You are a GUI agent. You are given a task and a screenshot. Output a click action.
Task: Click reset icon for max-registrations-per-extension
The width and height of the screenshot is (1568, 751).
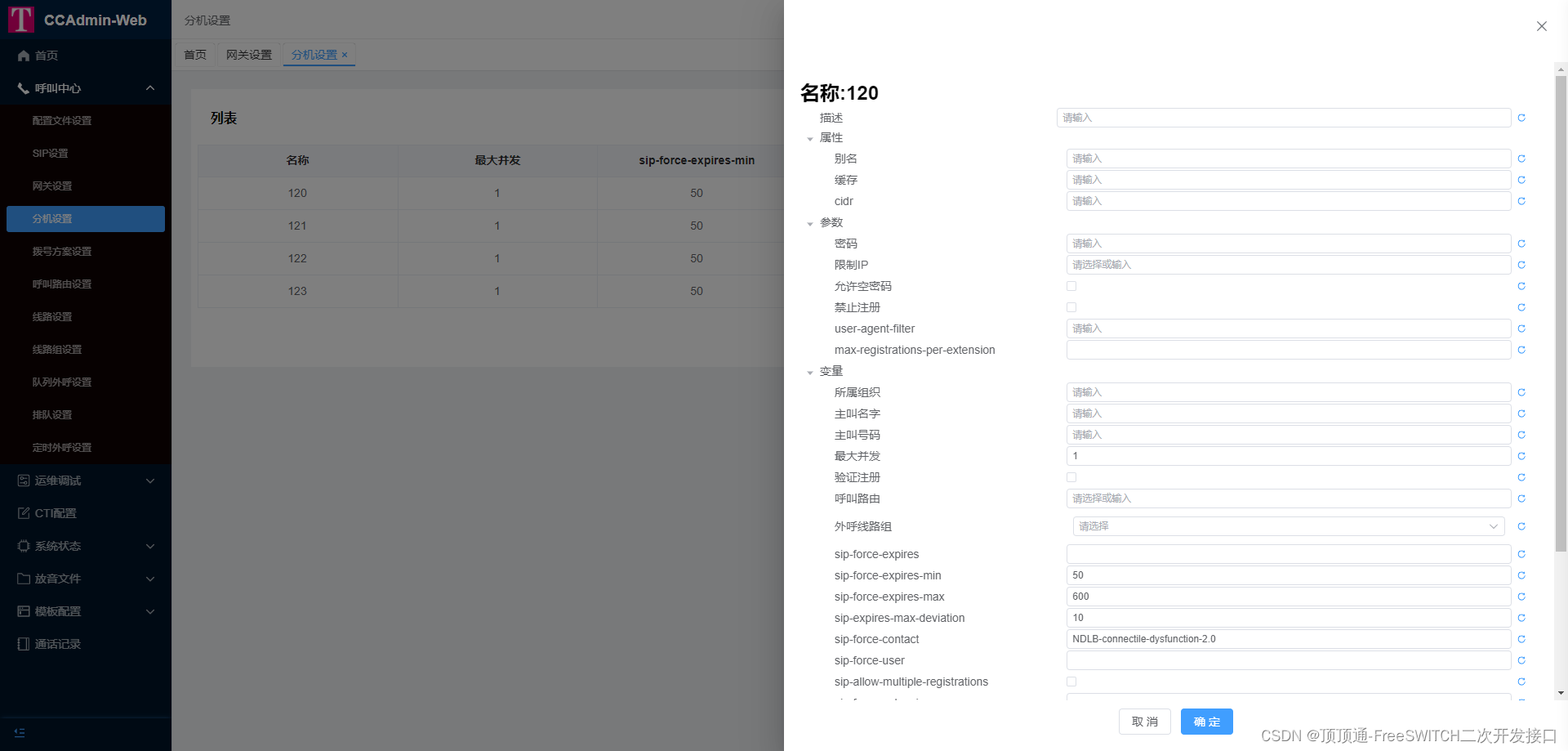point(1521,350)
